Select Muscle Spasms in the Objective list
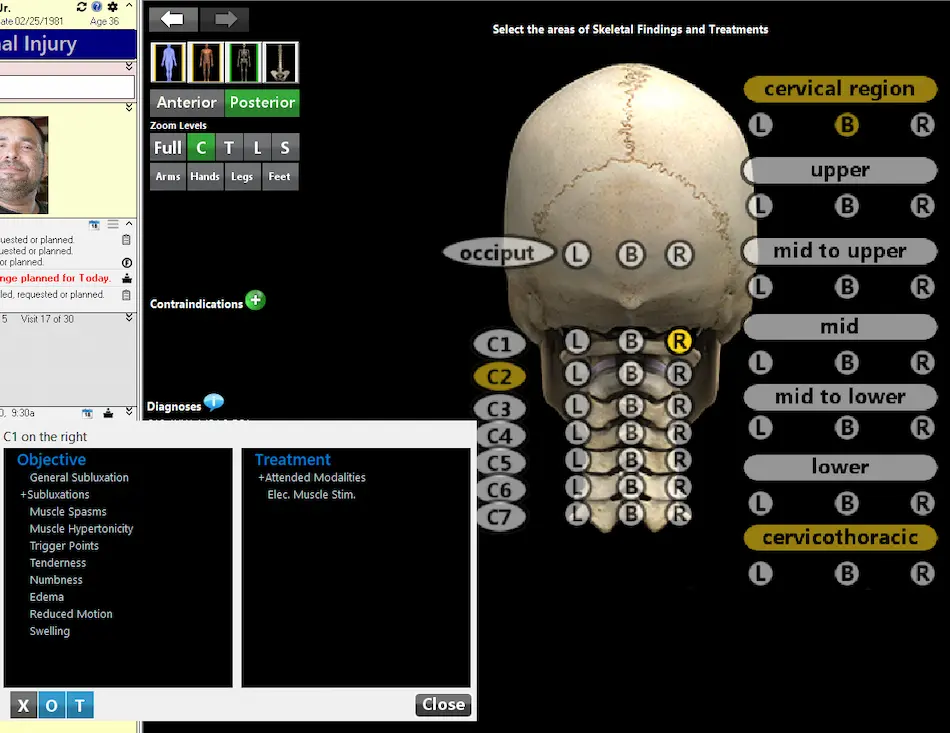 tap(68, 512)
